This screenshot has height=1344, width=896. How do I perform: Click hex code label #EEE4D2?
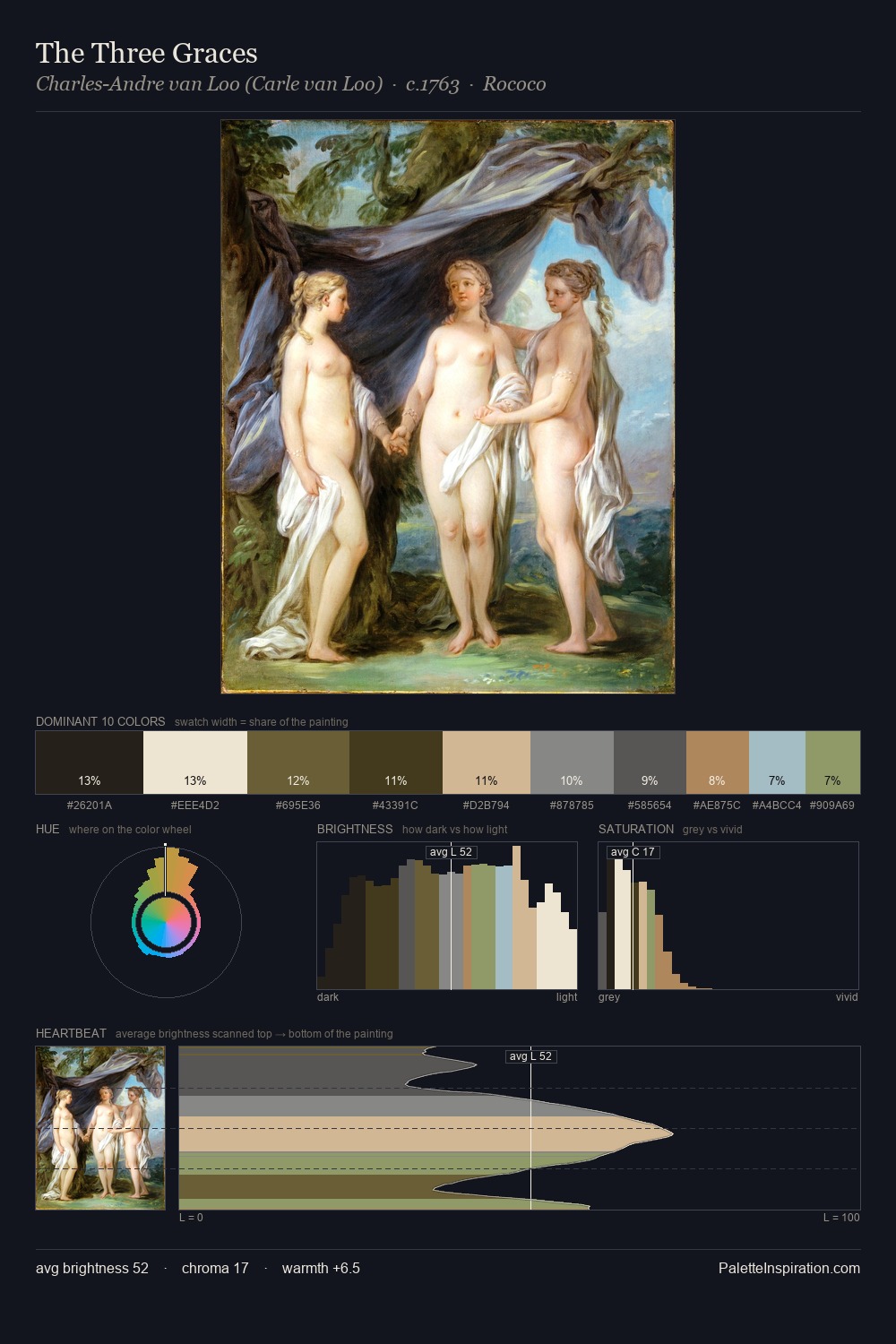195,805
